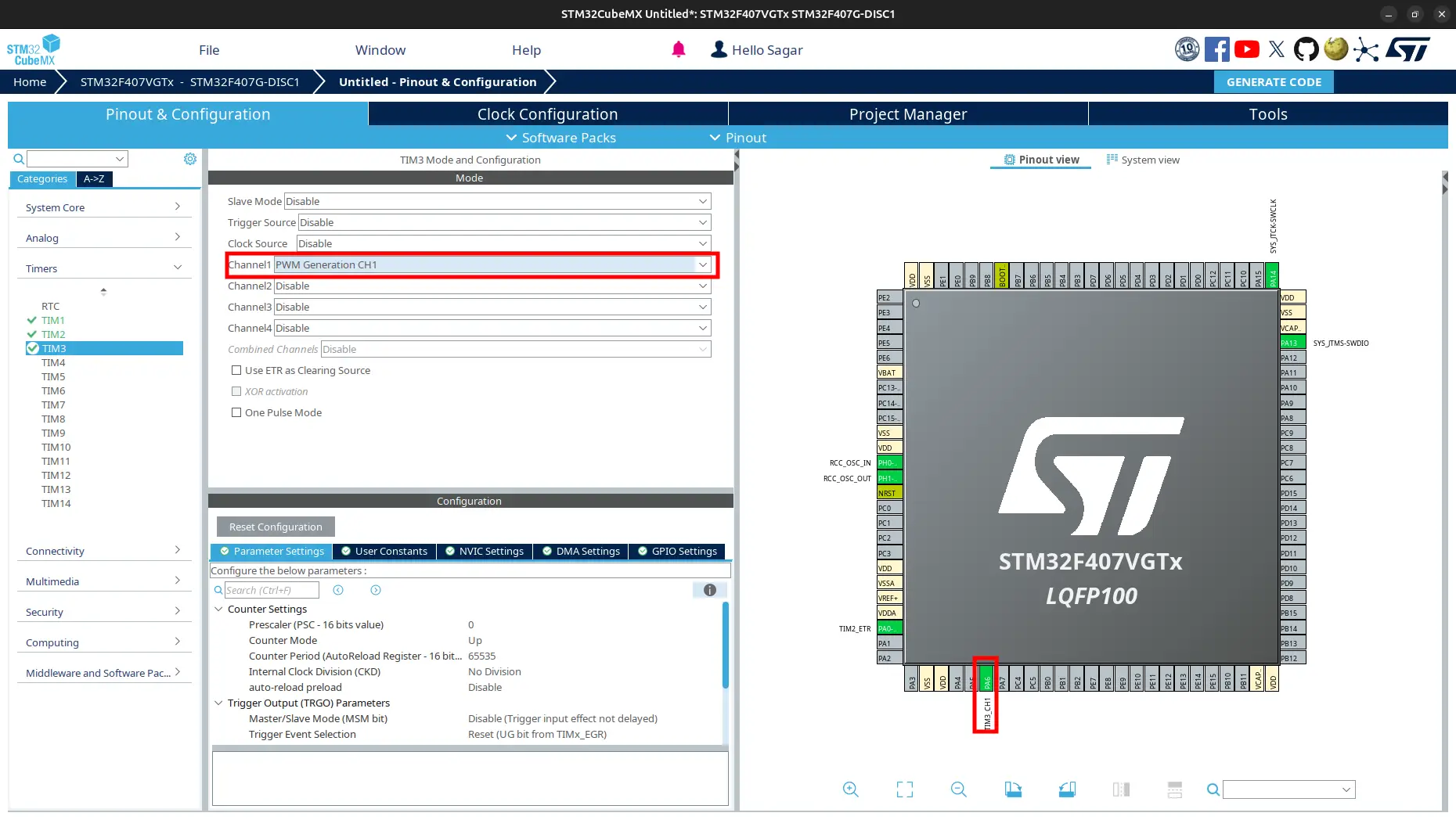Rotate the chip counter-clockwise
This screenshot has width=1456, height=820.
(x=1067, y=789)
